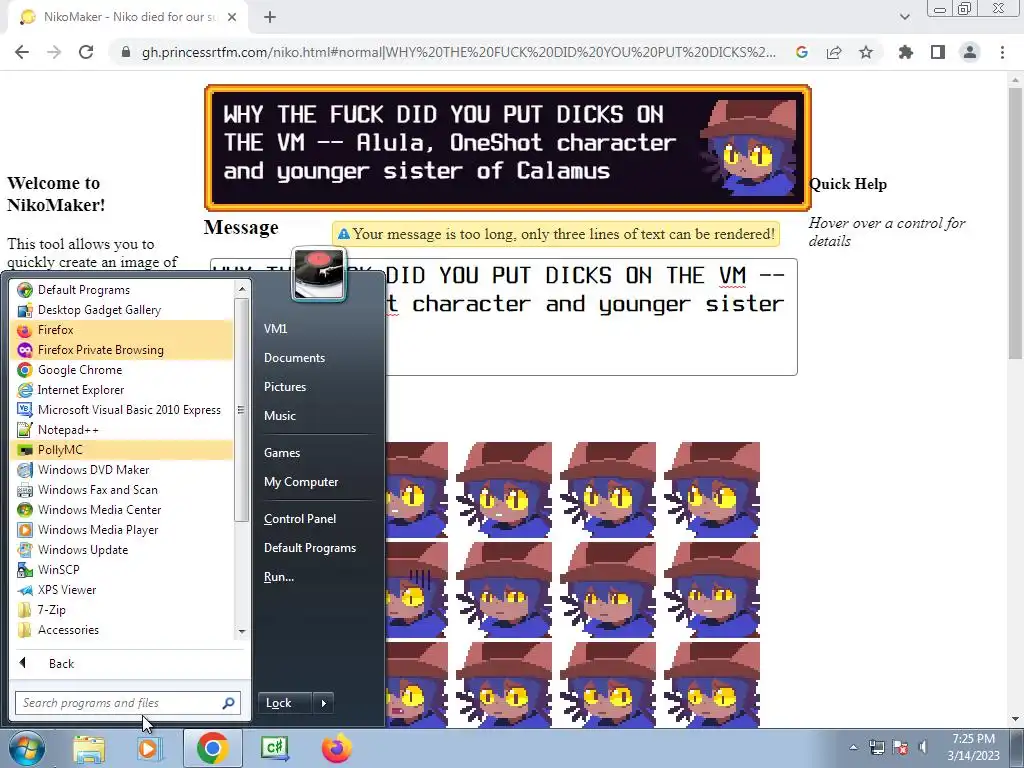Show hidden system tray icons
The height and width of the screenshot is (768, 1024).
click(853, 748)
